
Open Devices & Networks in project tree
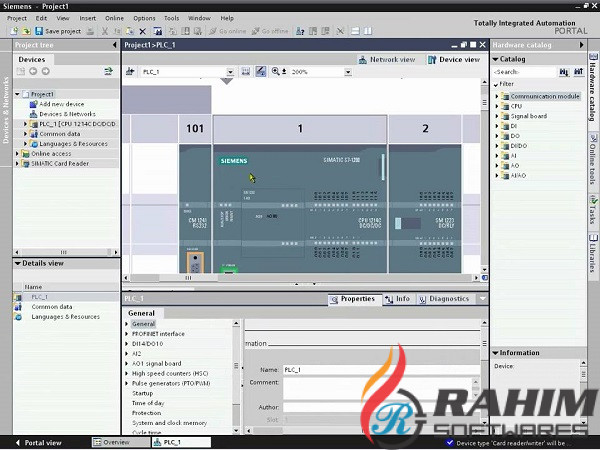tap(67, 114)
